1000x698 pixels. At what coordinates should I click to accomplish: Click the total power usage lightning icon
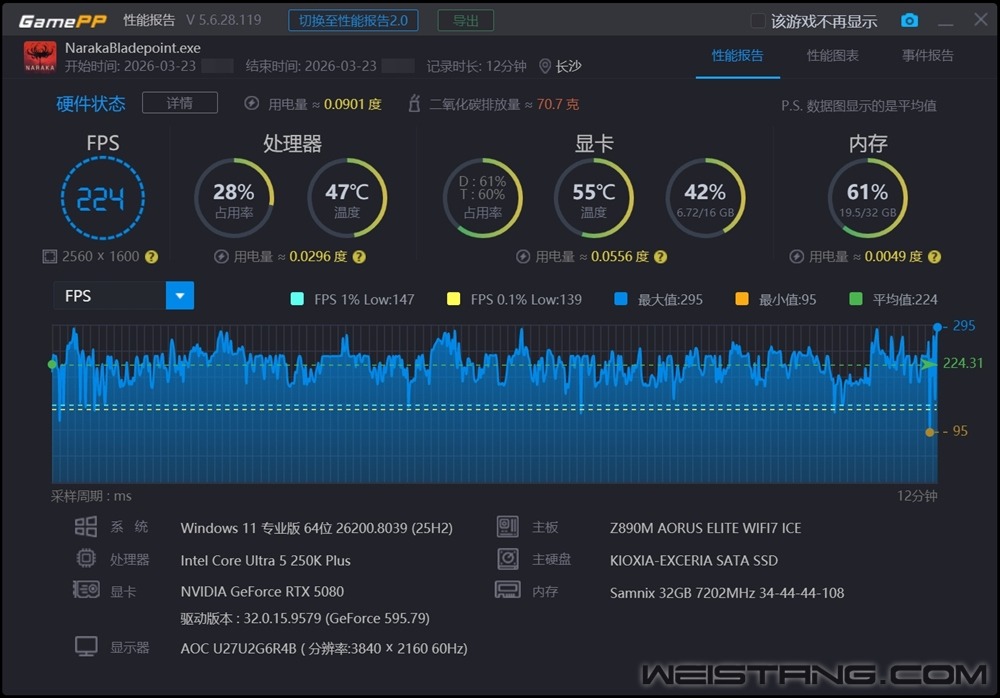click(252, 104)
